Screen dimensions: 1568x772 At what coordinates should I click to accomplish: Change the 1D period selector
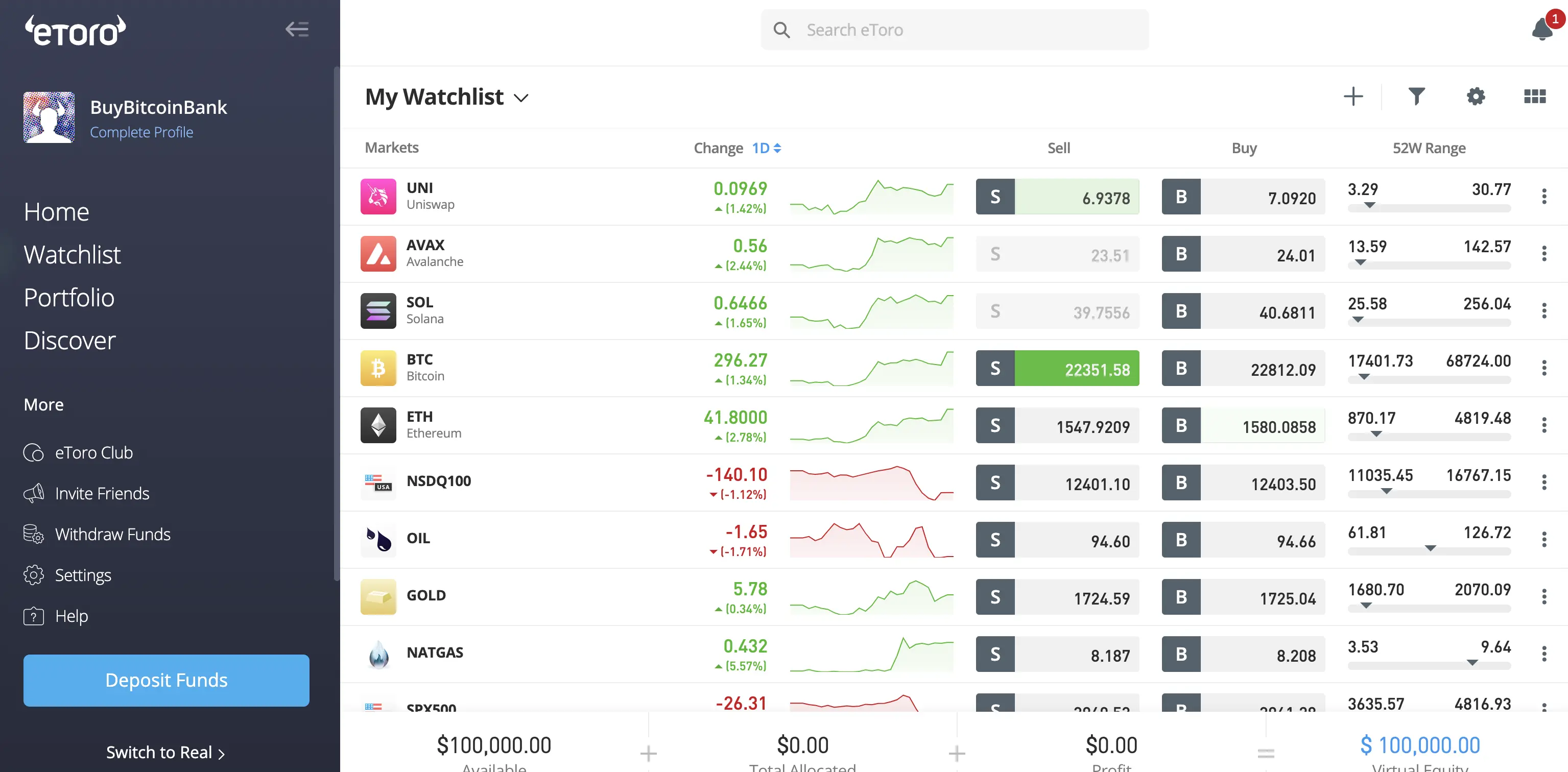766,148
